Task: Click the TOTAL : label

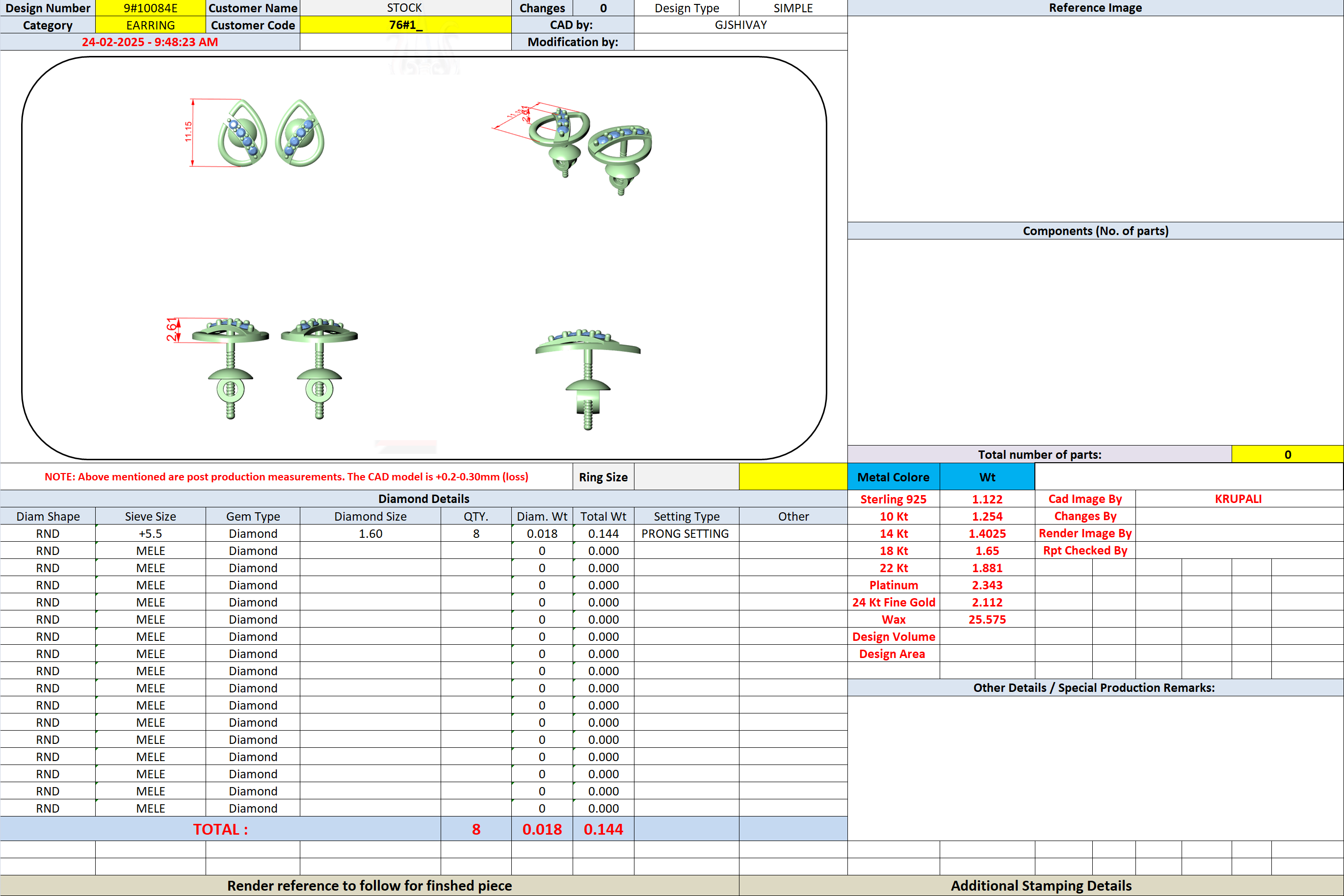Action: pyautogui.click(x=221, y=829)
